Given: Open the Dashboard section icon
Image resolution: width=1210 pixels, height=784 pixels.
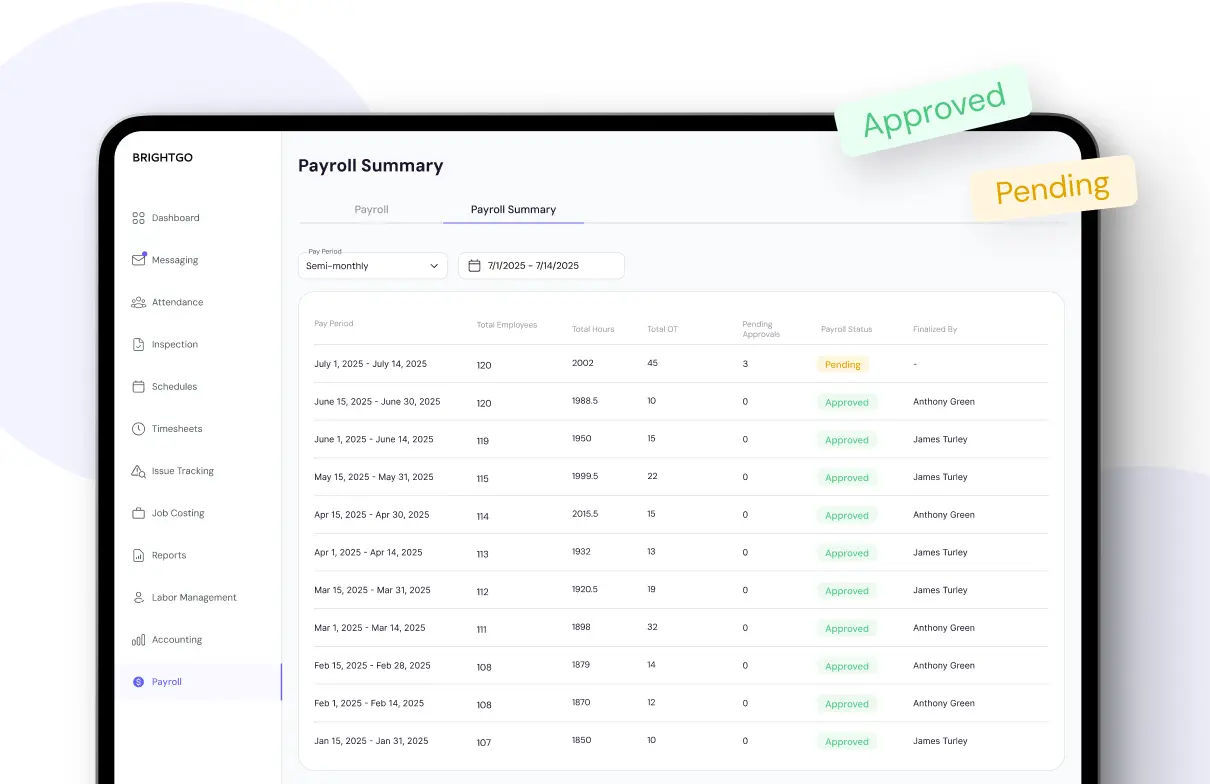Looking at the screenshot, I should click(x=138, y=217).
